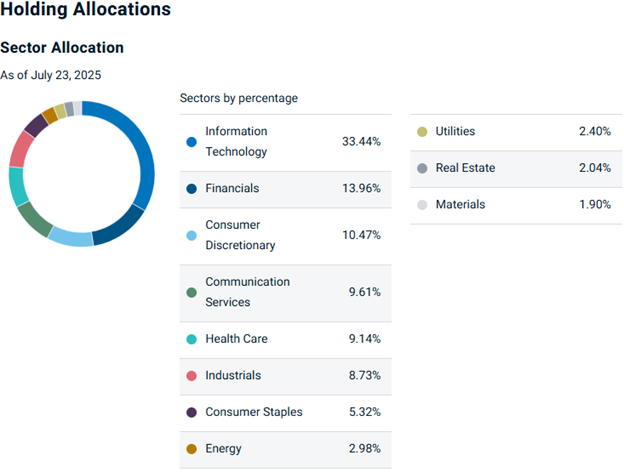Click the Energy orange dot
The height and width of the screenshot is (472, 624).
pos(191,449)
